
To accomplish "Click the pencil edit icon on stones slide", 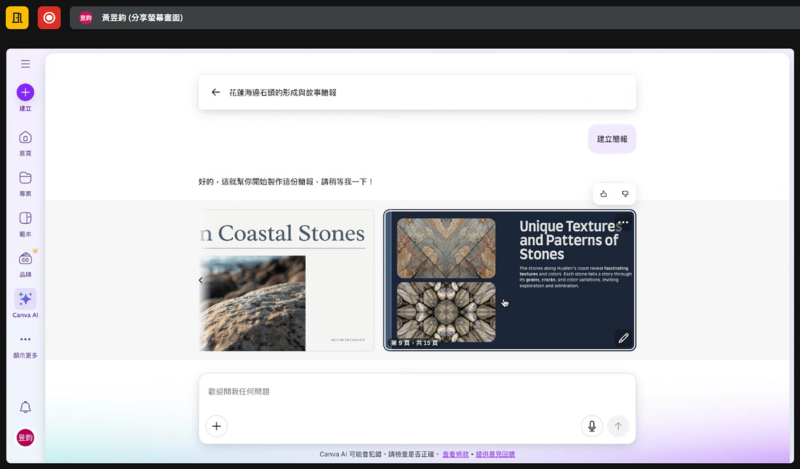I will (x=623, y=338).
